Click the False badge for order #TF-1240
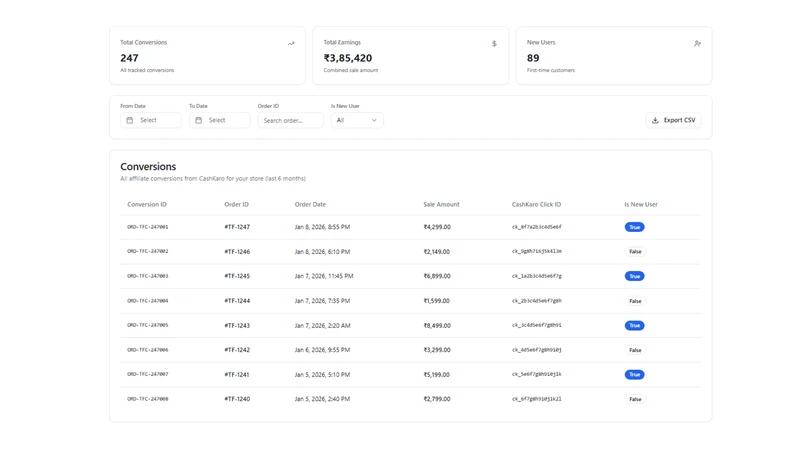This screenshot has width=800, height=450. (635, 399)
